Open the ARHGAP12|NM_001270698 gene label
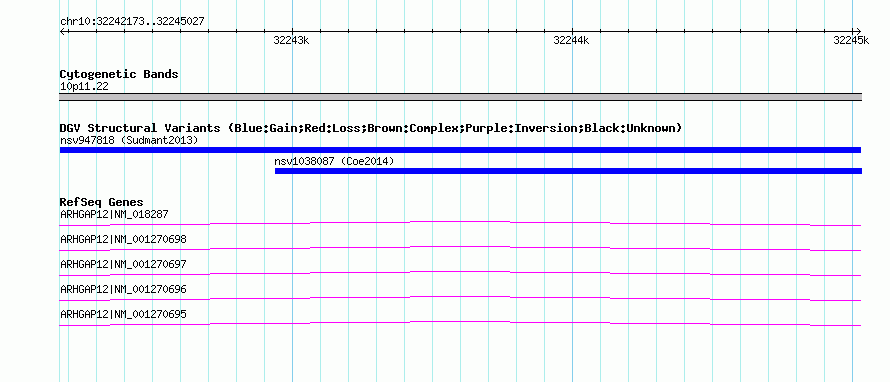The height and width of the screenshot is (382, 890). [123, 239]
